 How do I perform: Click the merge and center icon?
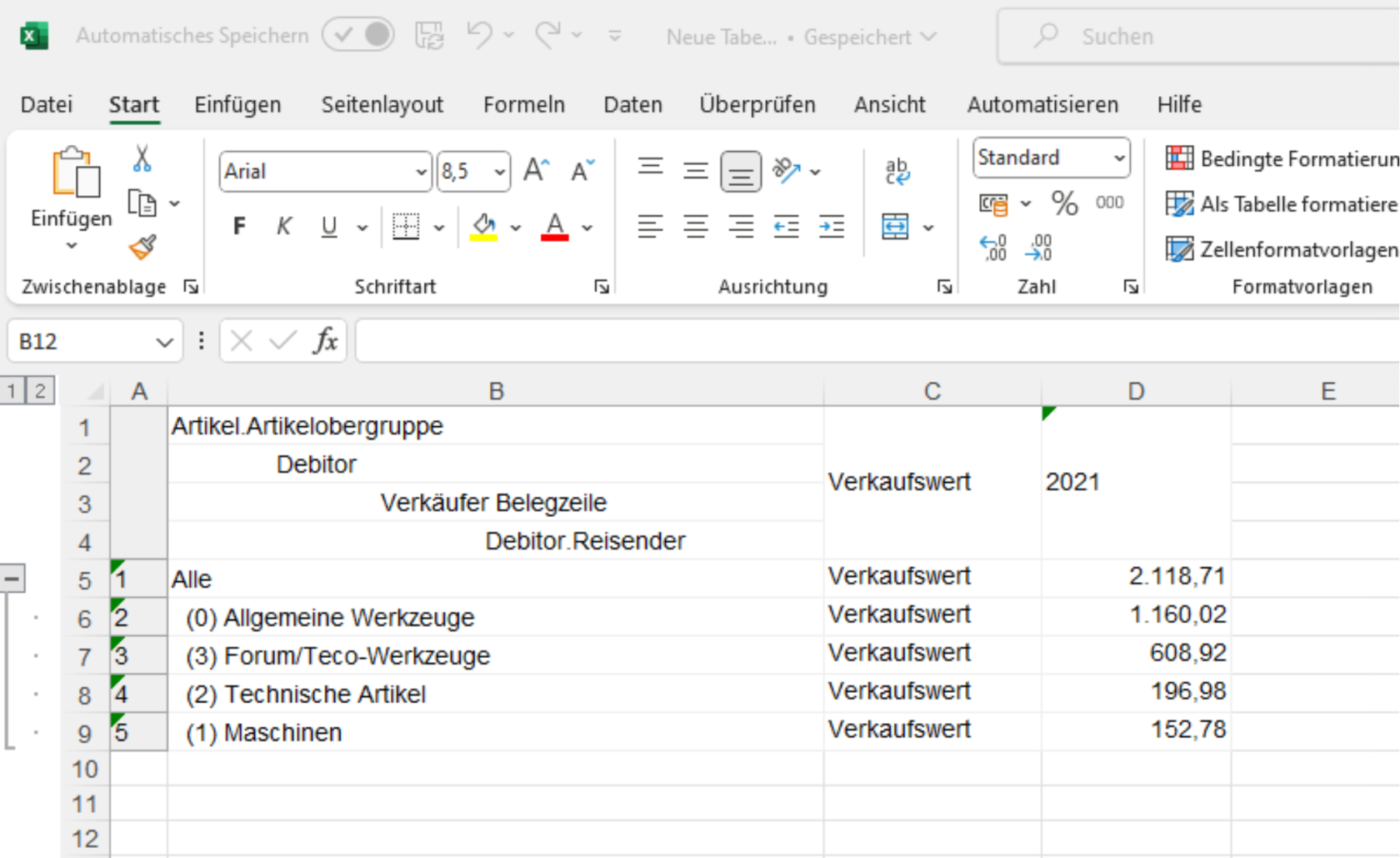(x=895, y=226)
